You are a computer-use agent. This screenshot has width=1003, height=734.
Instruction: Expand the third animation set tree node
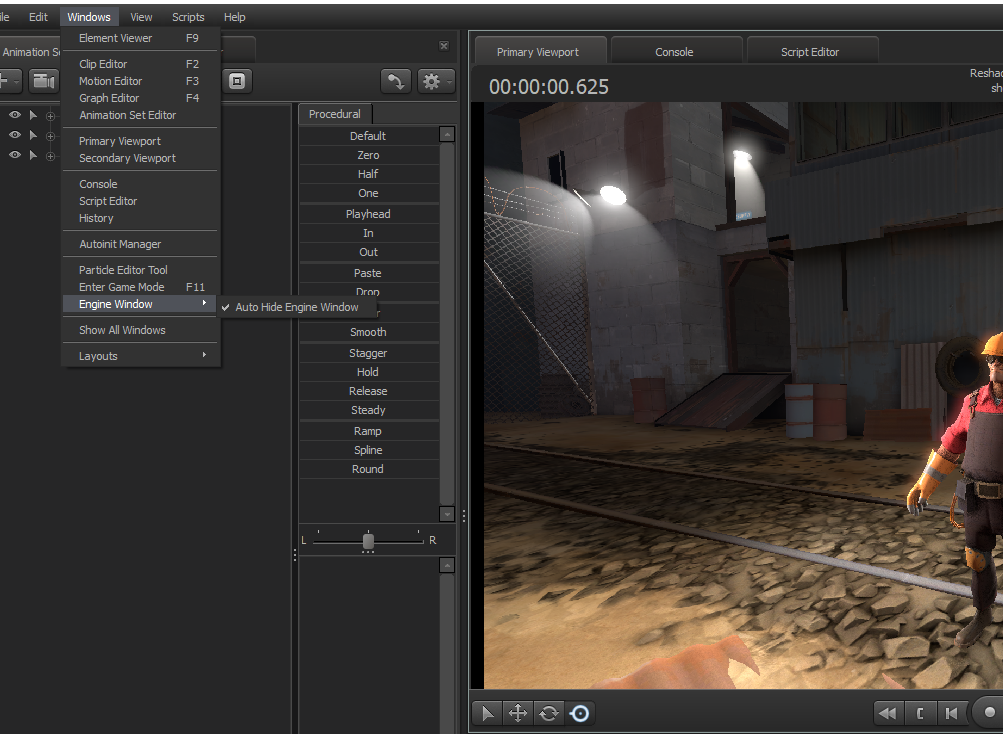coord(51,156)
